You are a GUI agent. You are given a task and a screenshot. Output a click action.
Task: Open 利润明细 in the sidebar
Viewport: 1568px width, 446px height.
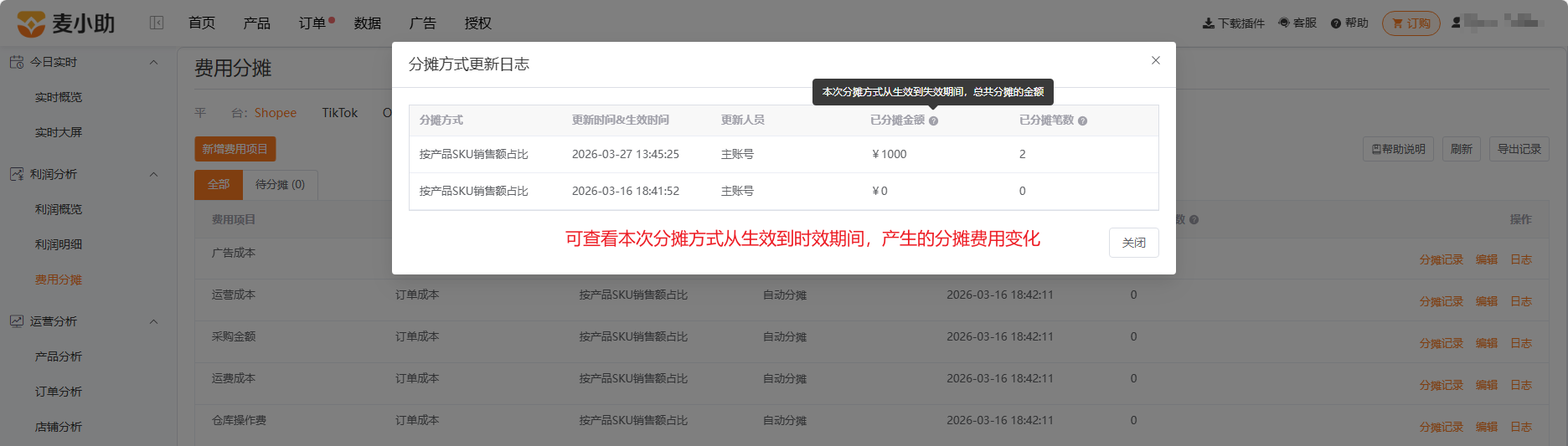point(59,244)
